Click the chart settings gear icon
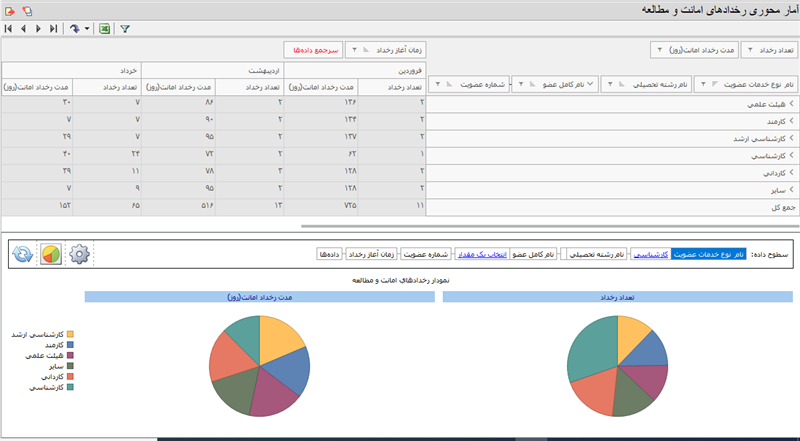This screenshot has width=800, height=441. [80, 254]
